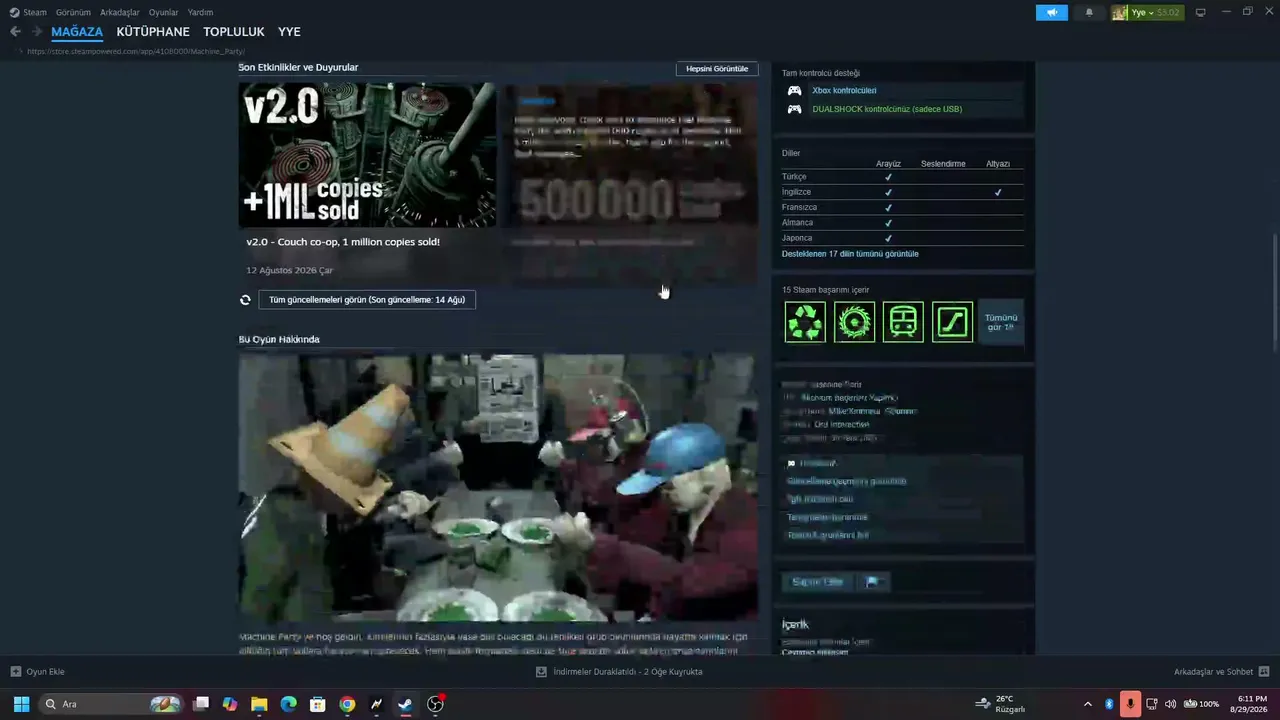1280x720 pixels.
Task: Open the Oyunlar menu
Action: coord(164,12)
